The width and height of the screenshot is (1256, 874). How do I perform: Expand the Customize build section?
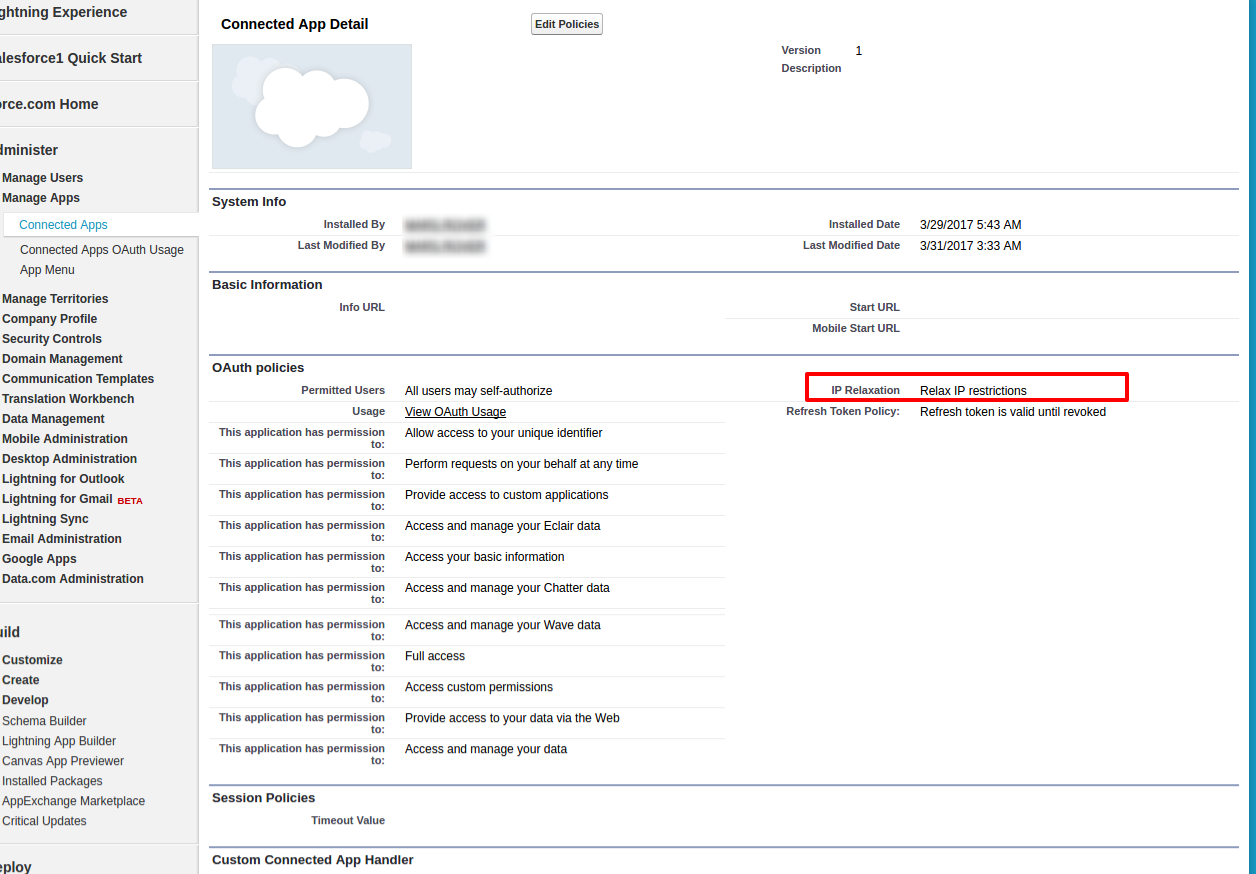pos(32,660)
